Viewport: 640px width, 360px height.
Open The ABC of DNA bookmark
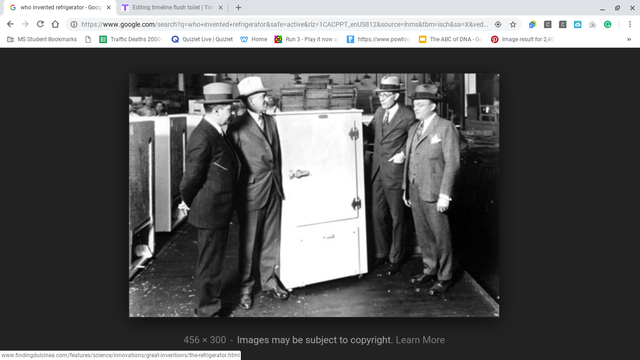coord(451,39)
